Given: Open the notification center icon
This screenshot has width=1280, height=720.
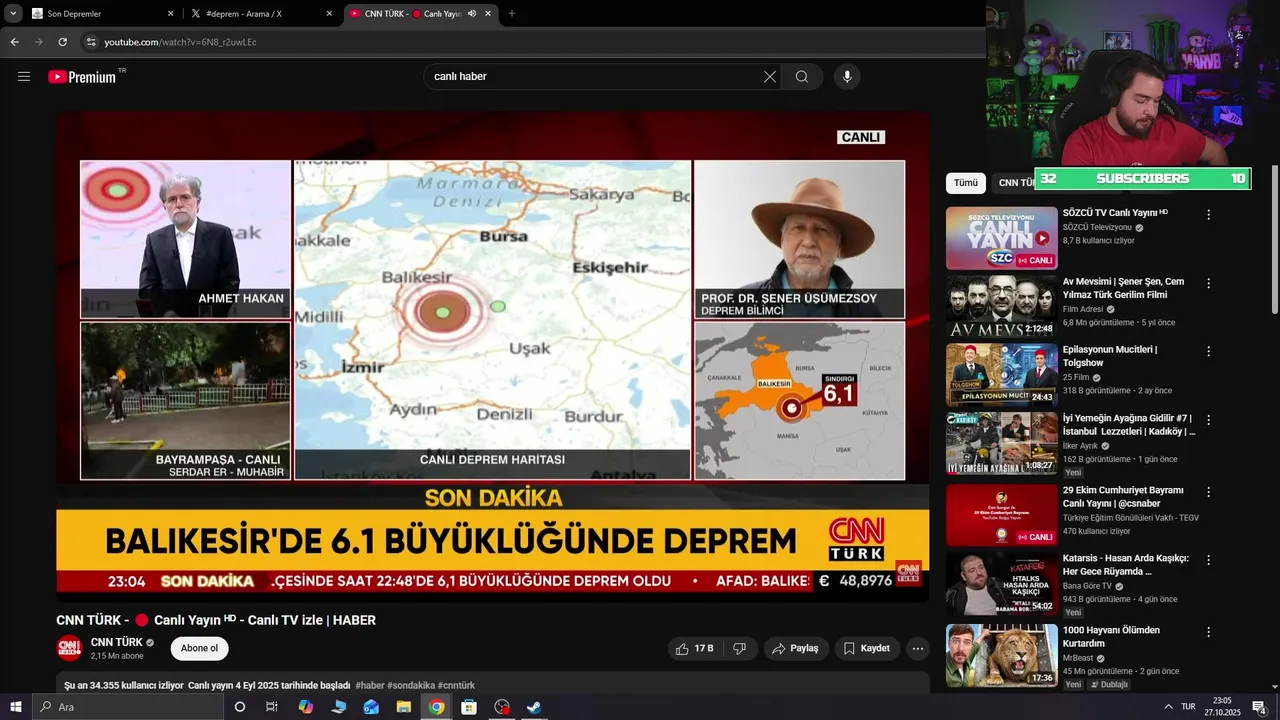Looking at the screenshot, I should [x=1259, y=707].
